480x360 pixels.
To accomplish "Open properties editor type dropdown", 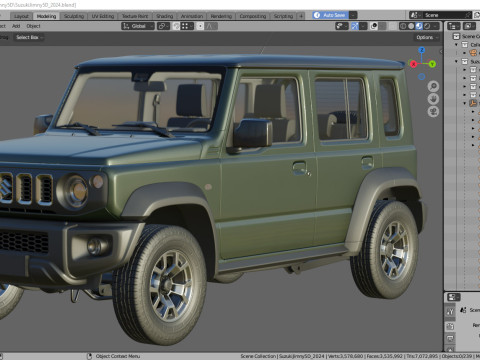I will pos(453,297).
